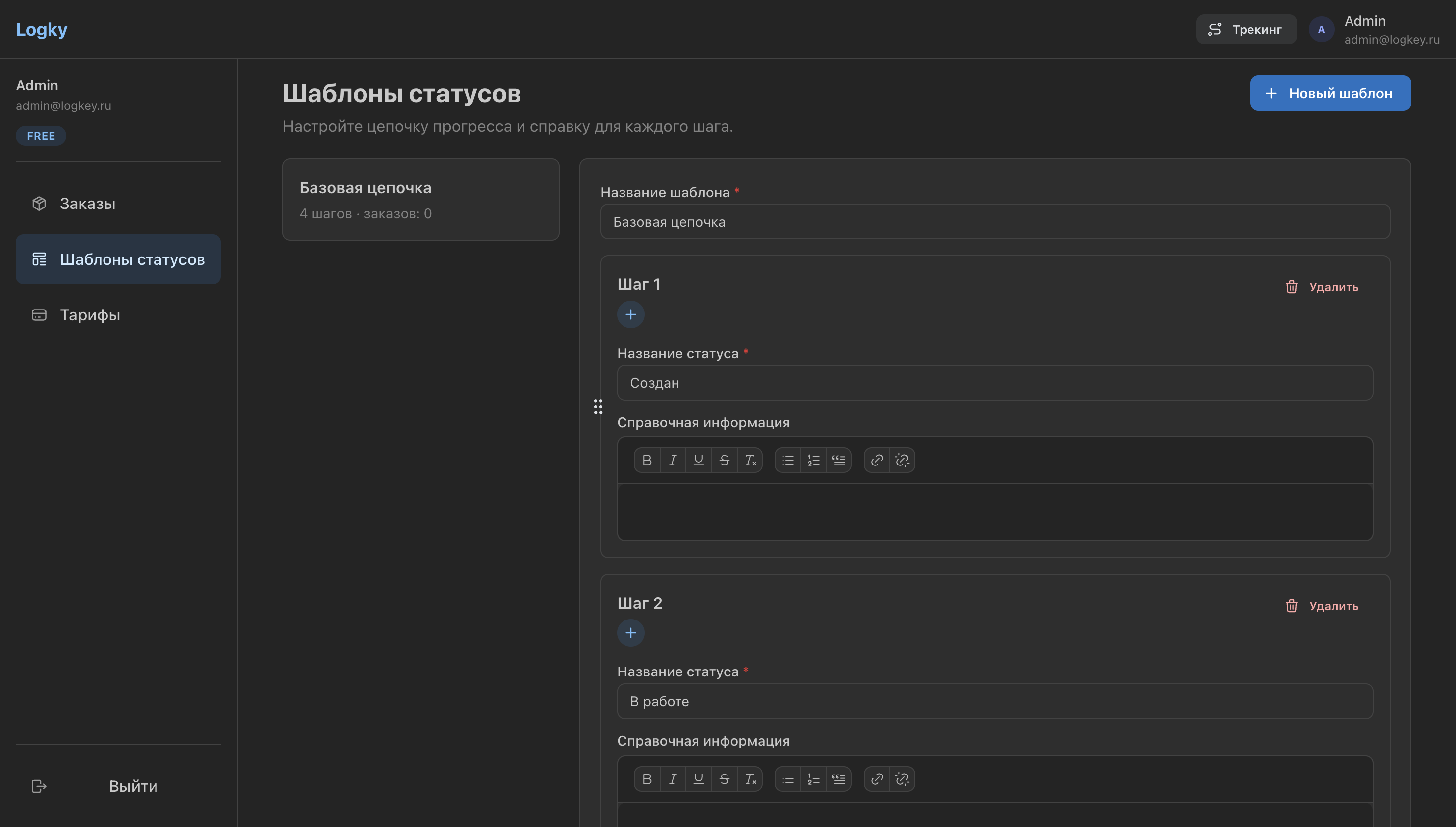The image size is (1456, 827).
Task: Delete Шаг 2 with Удалить
Action: (1323, 606)
